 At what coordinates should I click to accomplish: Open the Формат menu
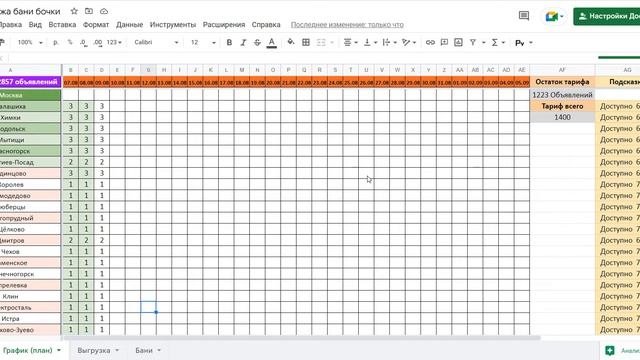(x=96, y=24)
